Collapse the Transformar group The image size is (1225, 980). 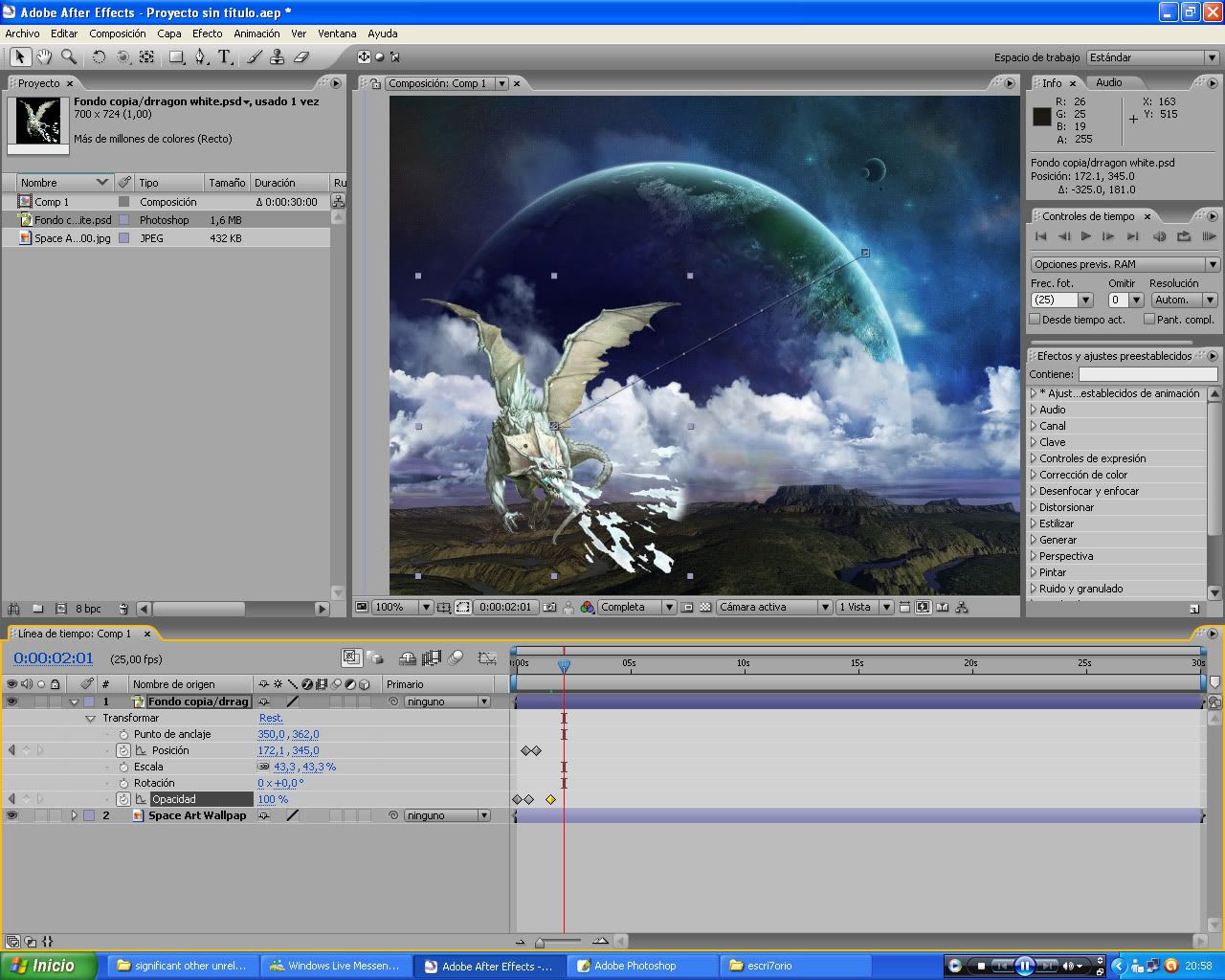[x=91, y=718]
